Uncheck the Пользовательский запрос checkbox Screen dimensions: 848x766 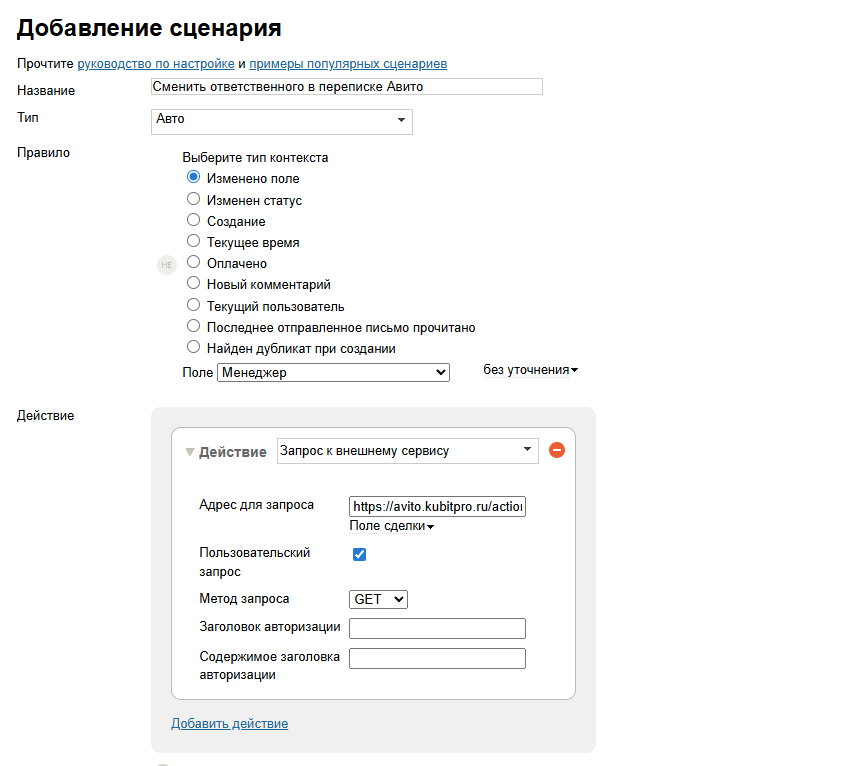(x=360, y=554)
